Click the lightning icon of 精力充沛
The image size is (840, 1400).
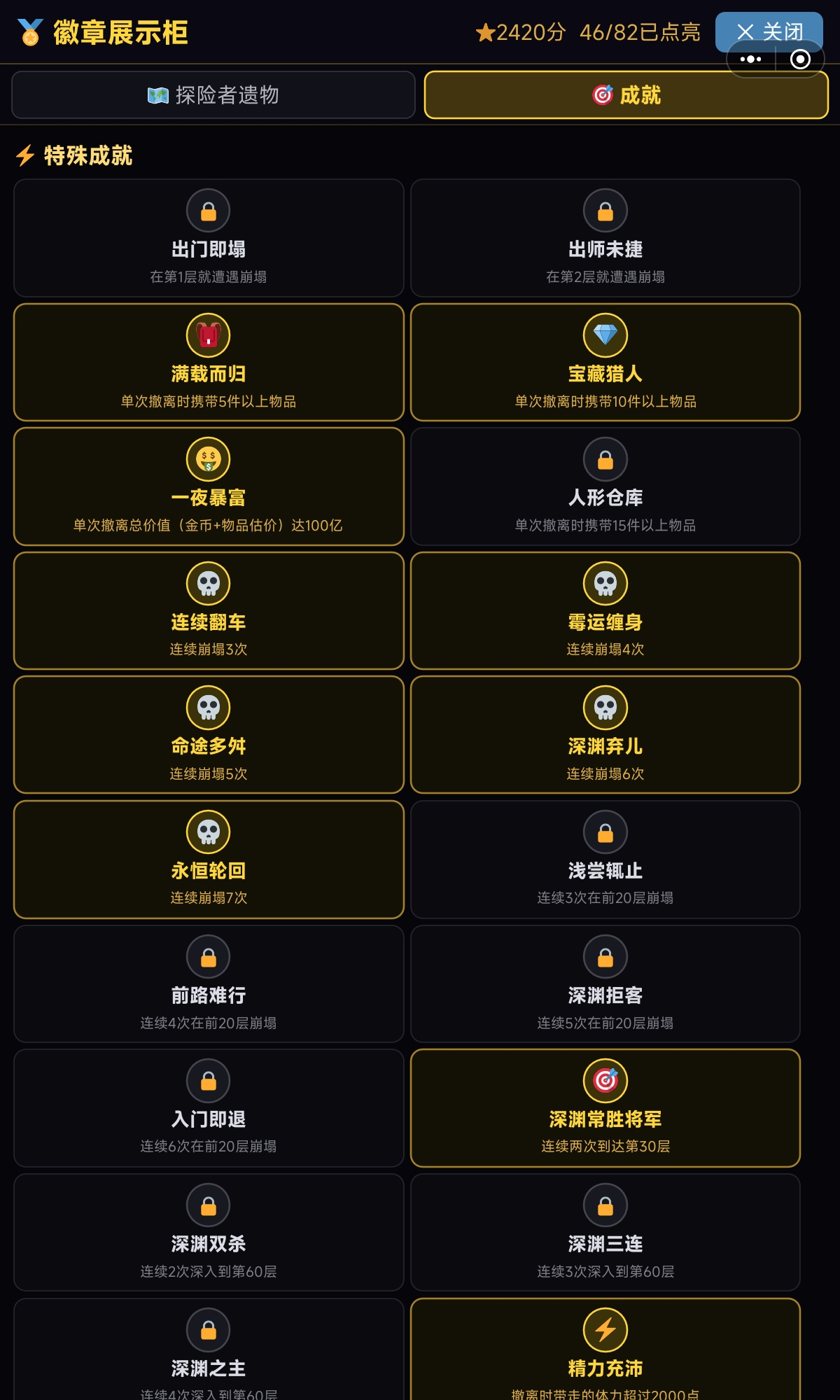pos(605,1329)
